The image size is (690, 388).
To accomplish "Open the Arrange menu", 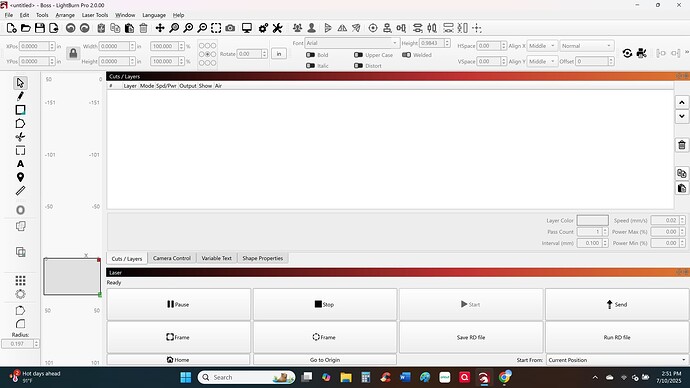I will pos(65,15).
